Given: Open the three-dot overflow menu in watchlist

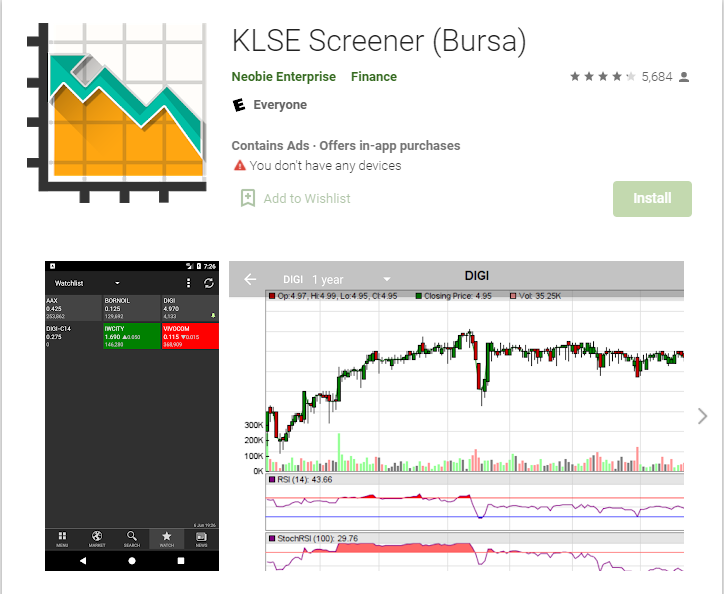Looking at the screenshot, I should tap(189, 284).
